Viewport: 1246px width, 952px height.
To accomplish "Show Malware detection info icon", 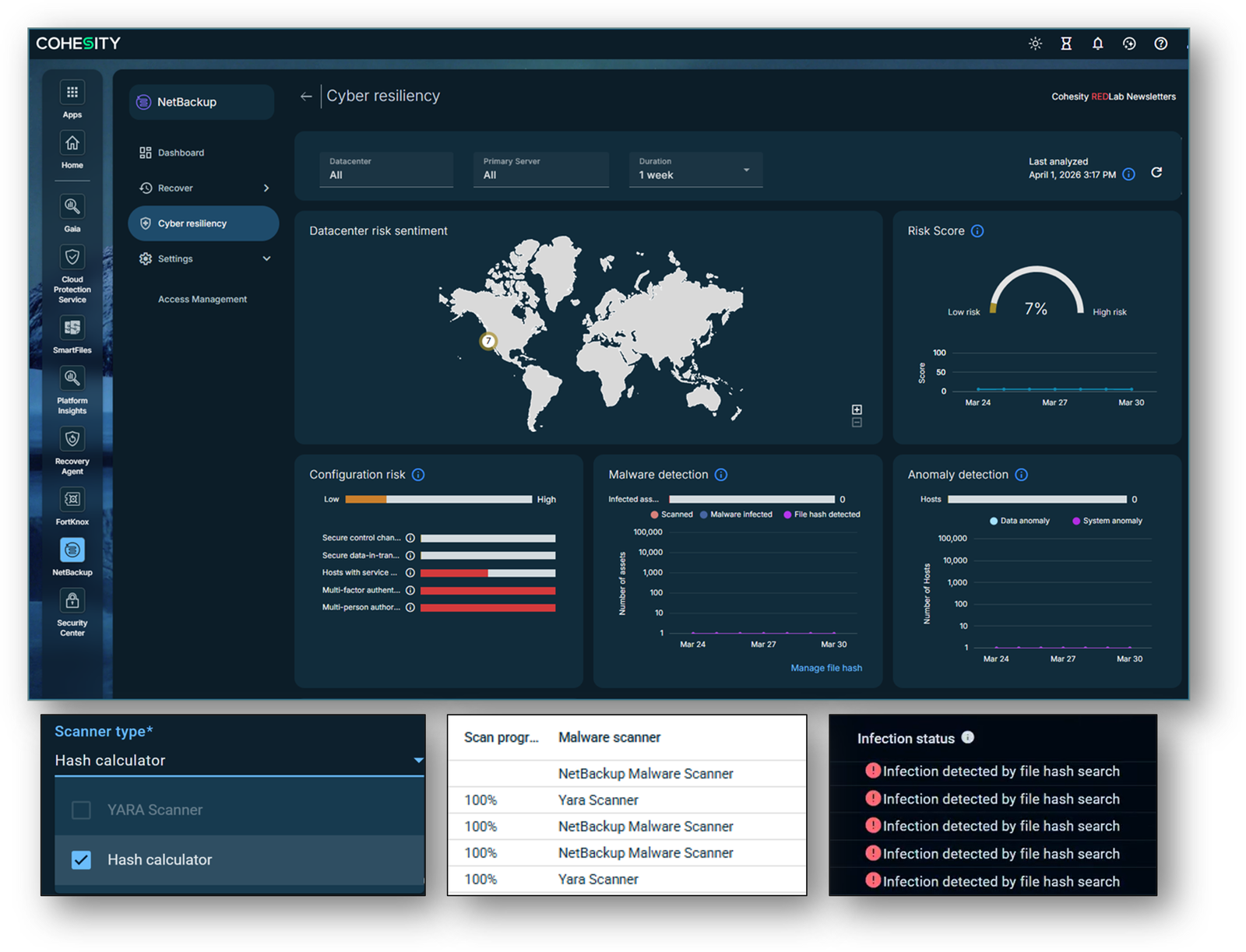I will [721, 475].
